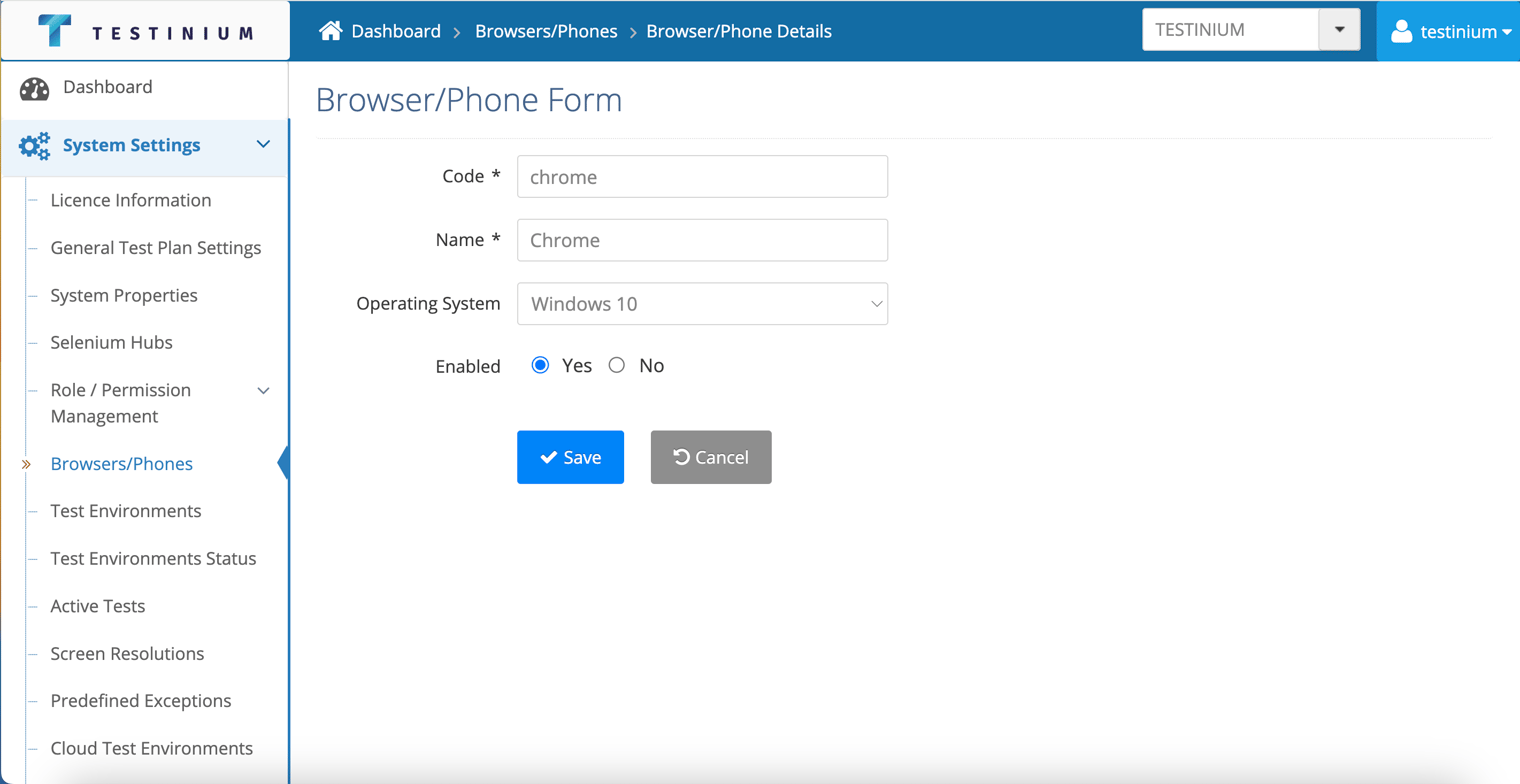
Task: Select the Yes radio button for Enabled
Action: (540, 365)
